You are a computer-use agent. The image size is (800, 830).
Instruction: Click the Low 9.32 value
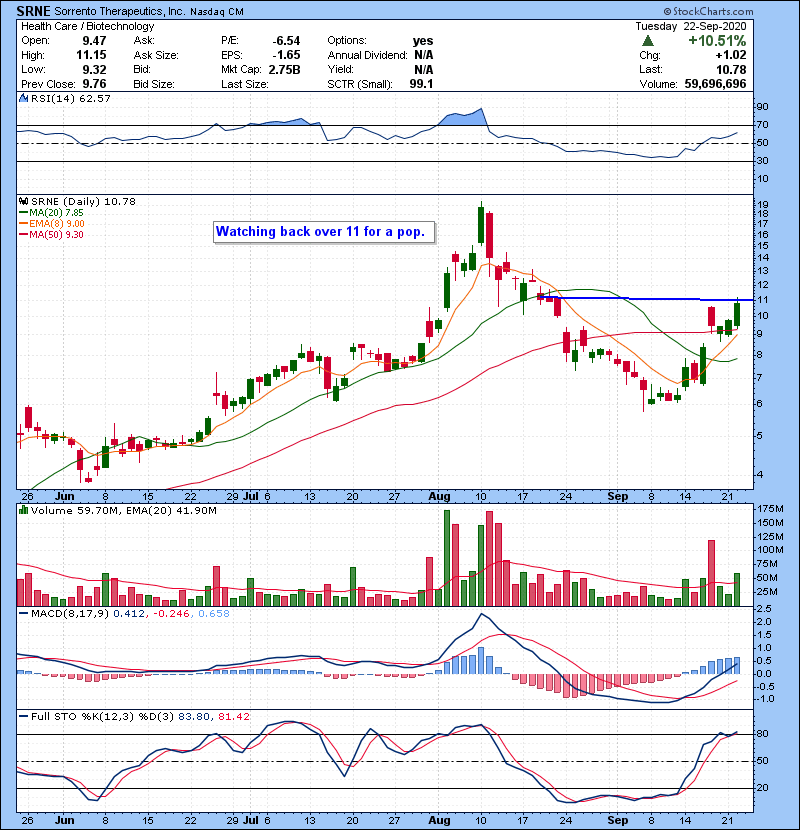(94, 70)
